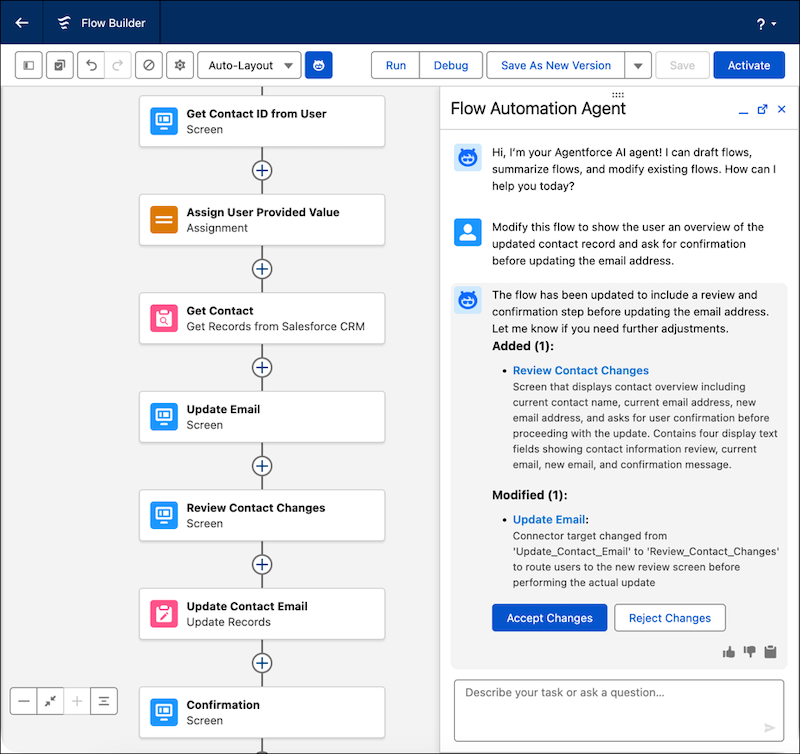The image size is (800, 754).
Task: Select 'Get Contact ID from User' node title
Action: click(256, 114)
